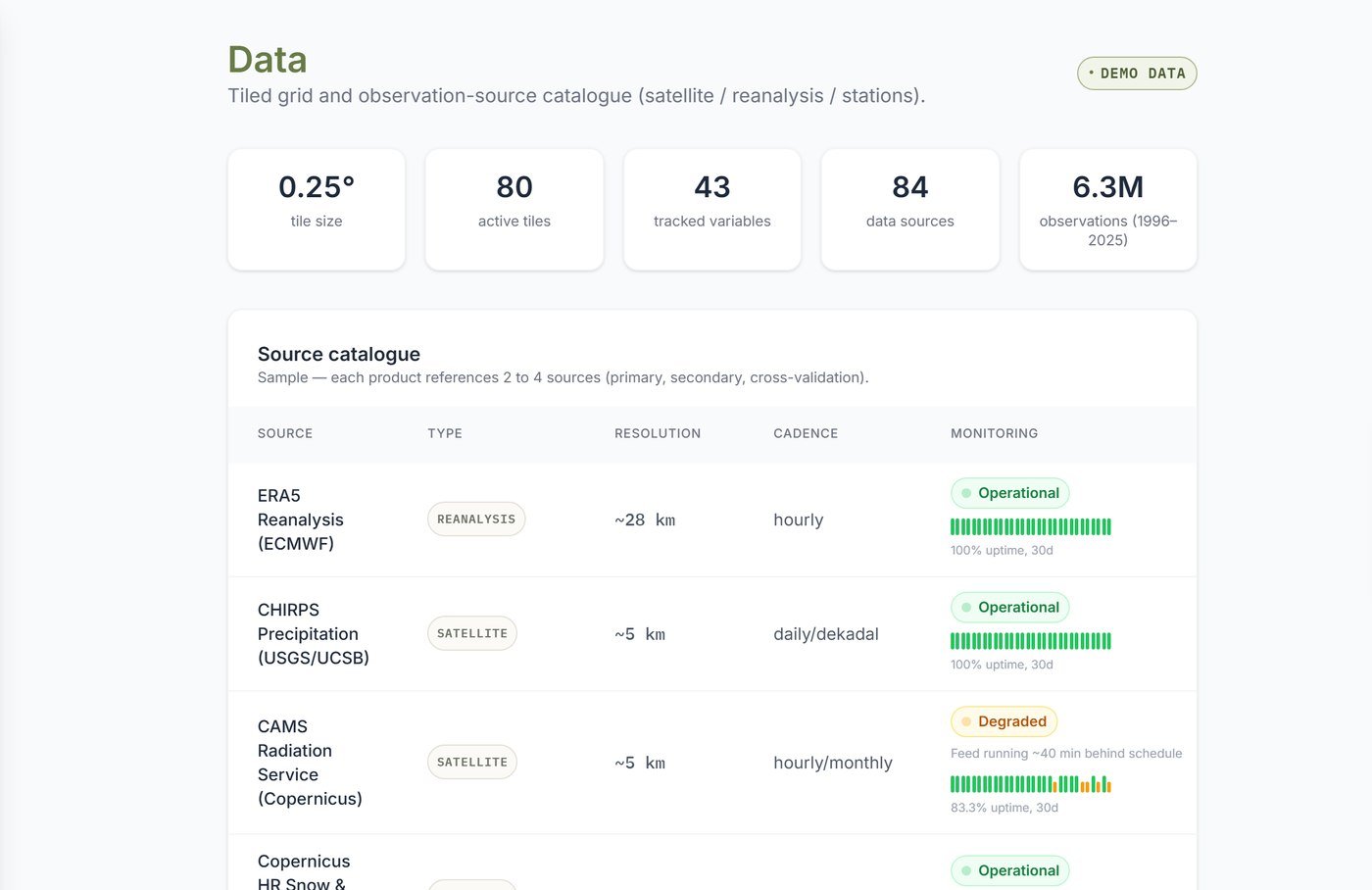Viewport: 1372px width, 890px height.
Task: Click the Copernicus HR Snow source name
Action: 304,872
